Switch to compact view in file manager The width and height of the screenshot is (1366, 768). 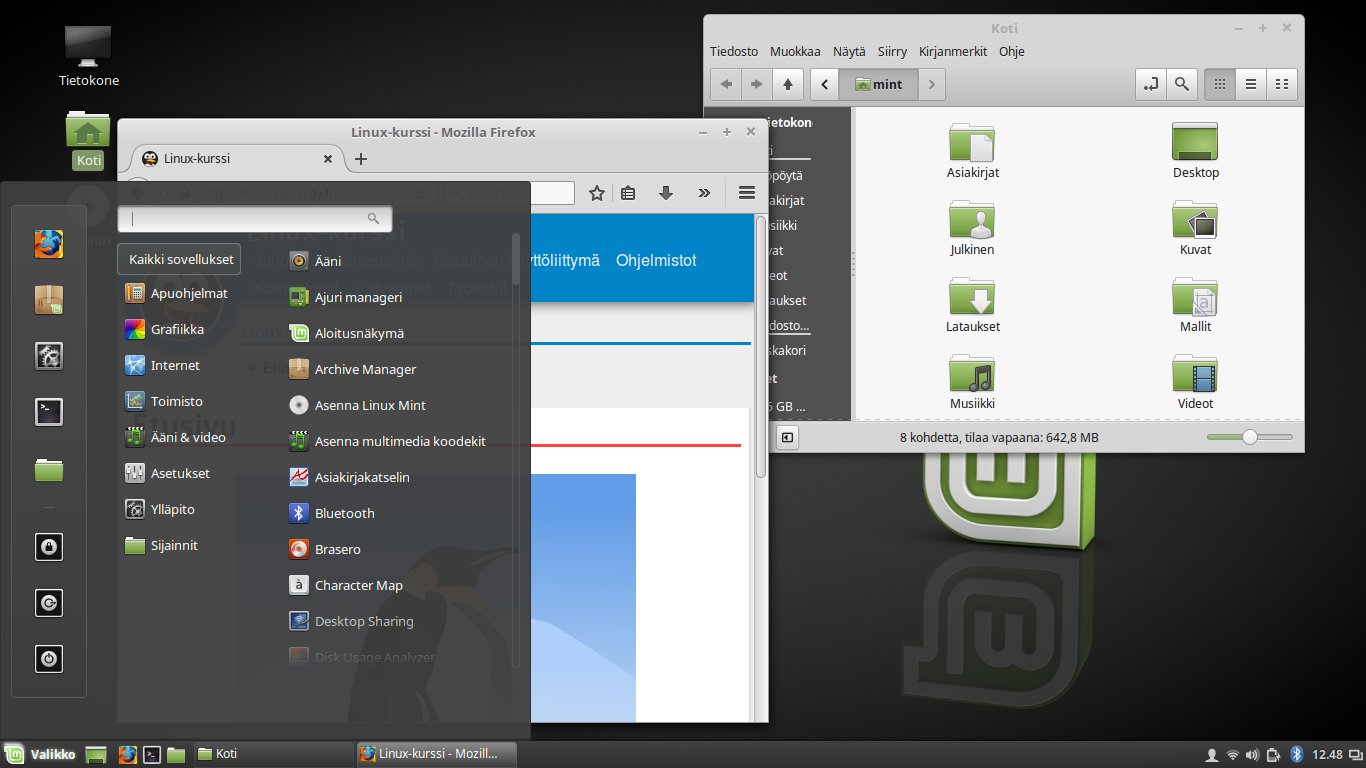pyautogui.click(x=1281, y=85)
